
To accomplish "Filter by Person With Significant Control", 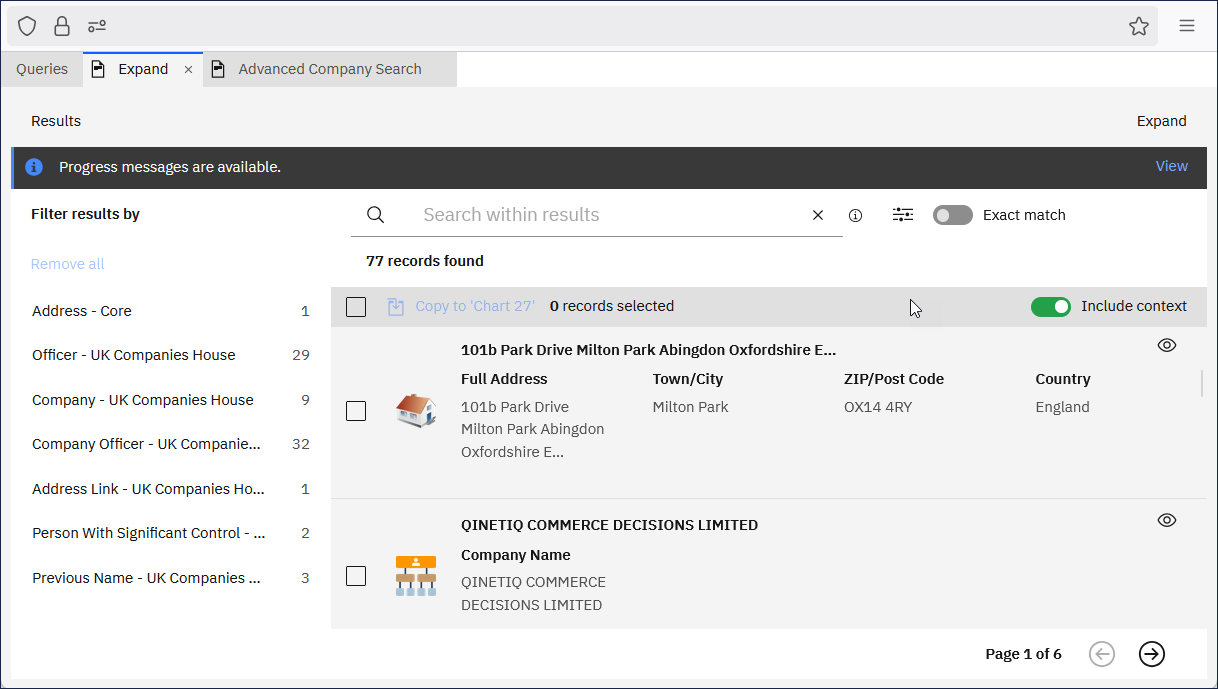I will (171, 533).
